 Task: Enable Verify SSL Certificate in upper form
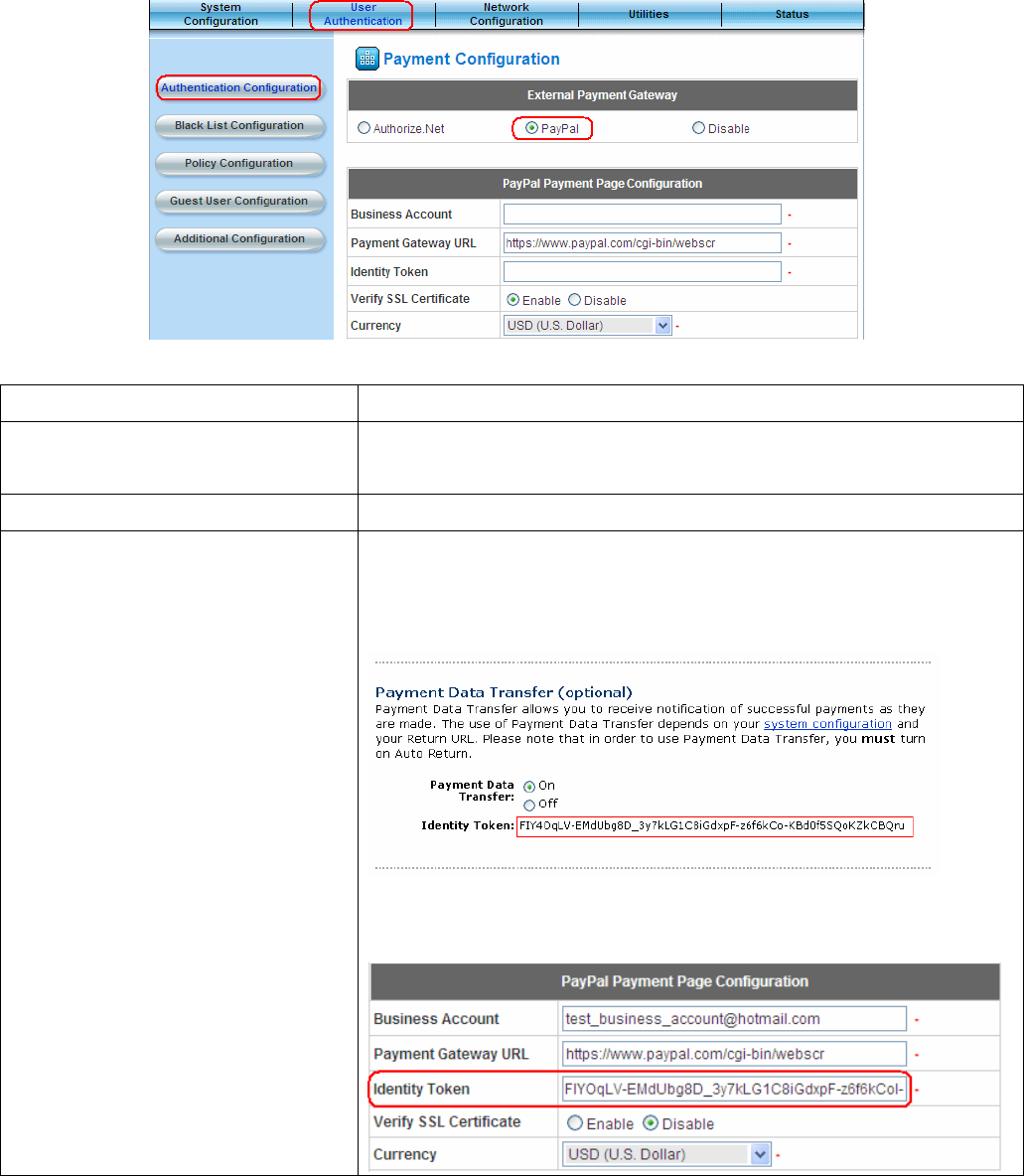(513, 300)
